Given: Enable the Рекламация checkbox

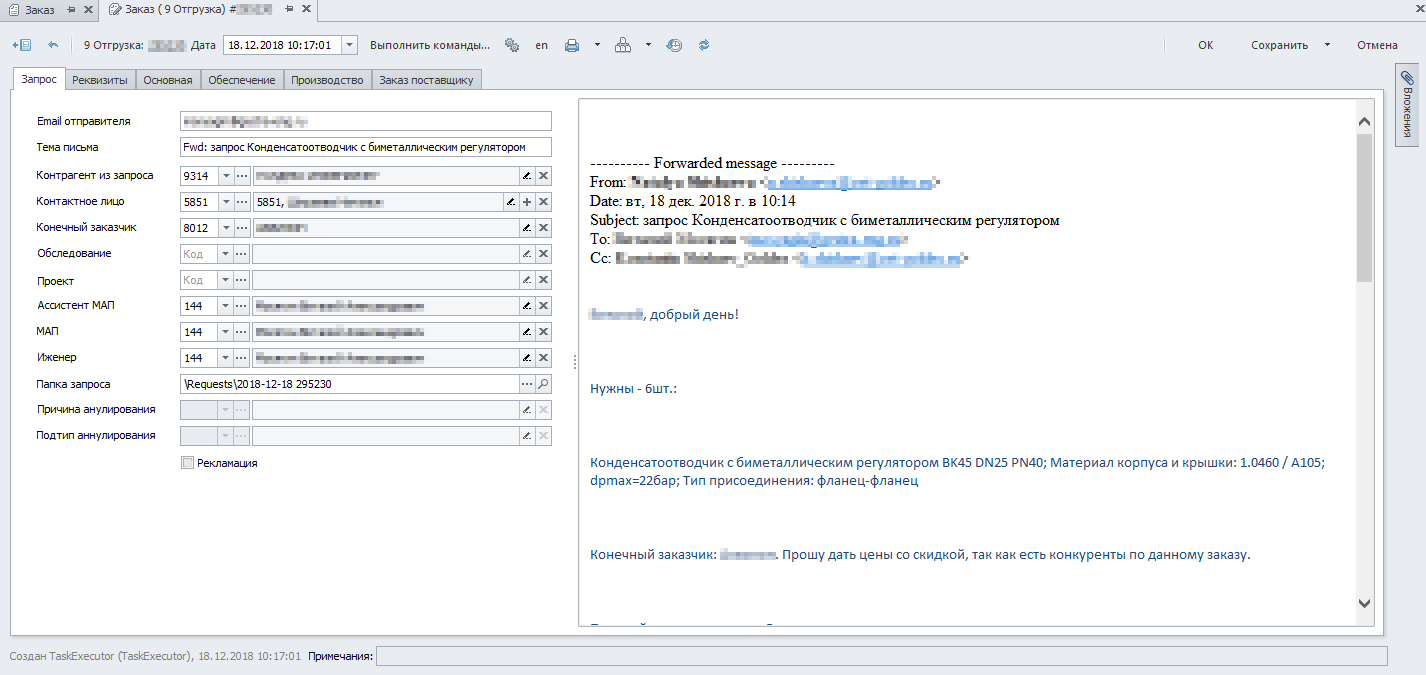Looking at the screenshot, I should coord(187,463).
